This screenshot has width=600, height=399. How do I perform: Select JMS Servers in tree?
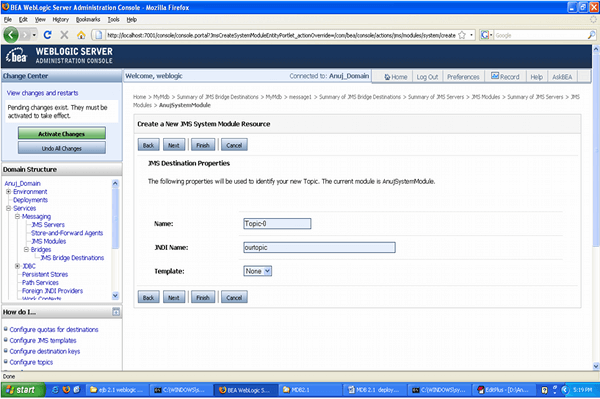48,225
